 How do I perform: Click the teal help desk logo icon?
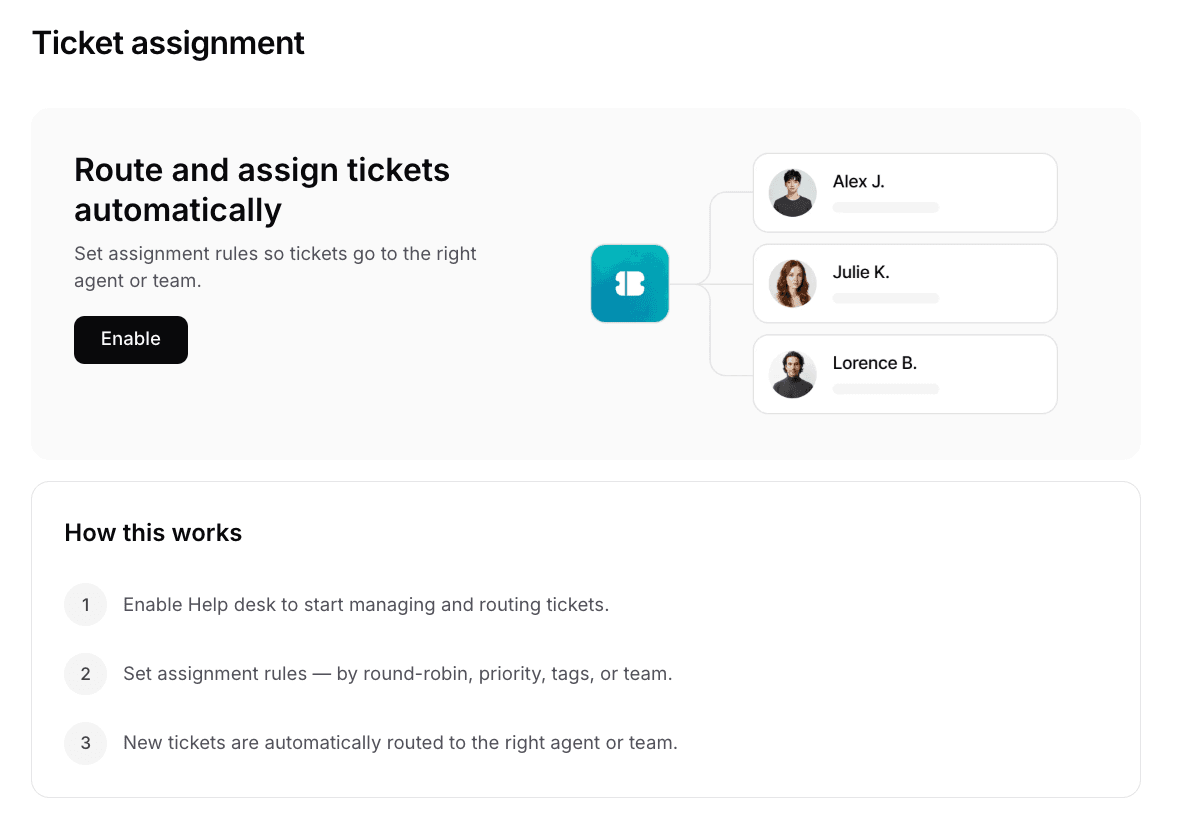click(x=630, y=284)
